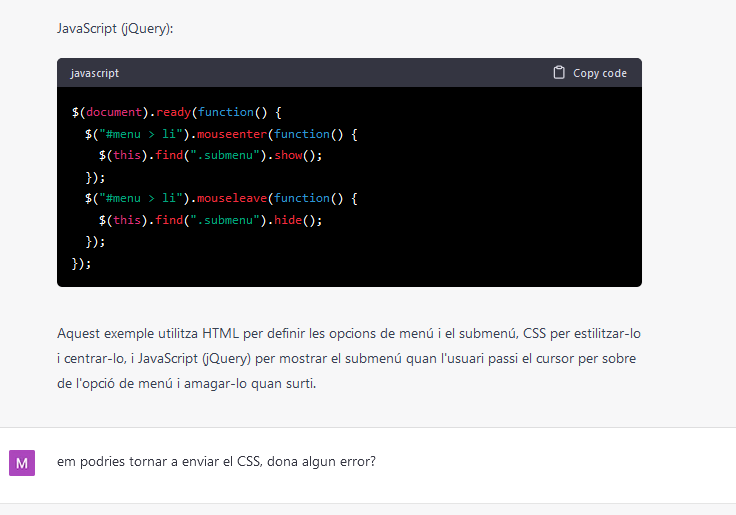Click the user message about resending CSS
The image size is (736, 515).
(216, 463)
